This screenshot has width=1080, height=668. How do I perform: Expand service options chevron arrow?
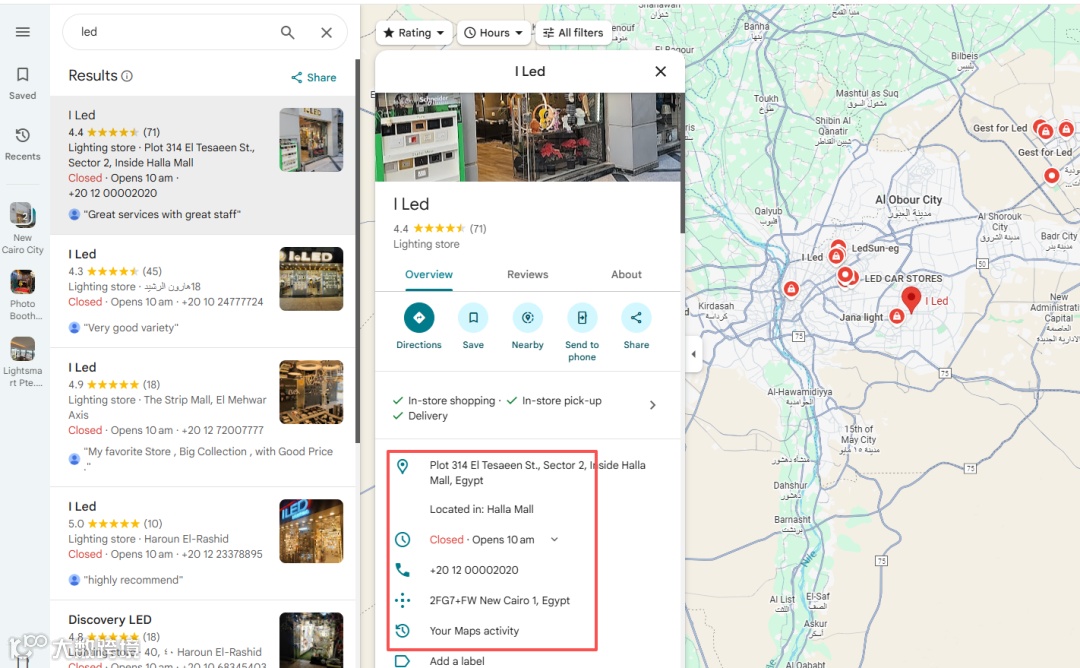click(x=653, y=406)
